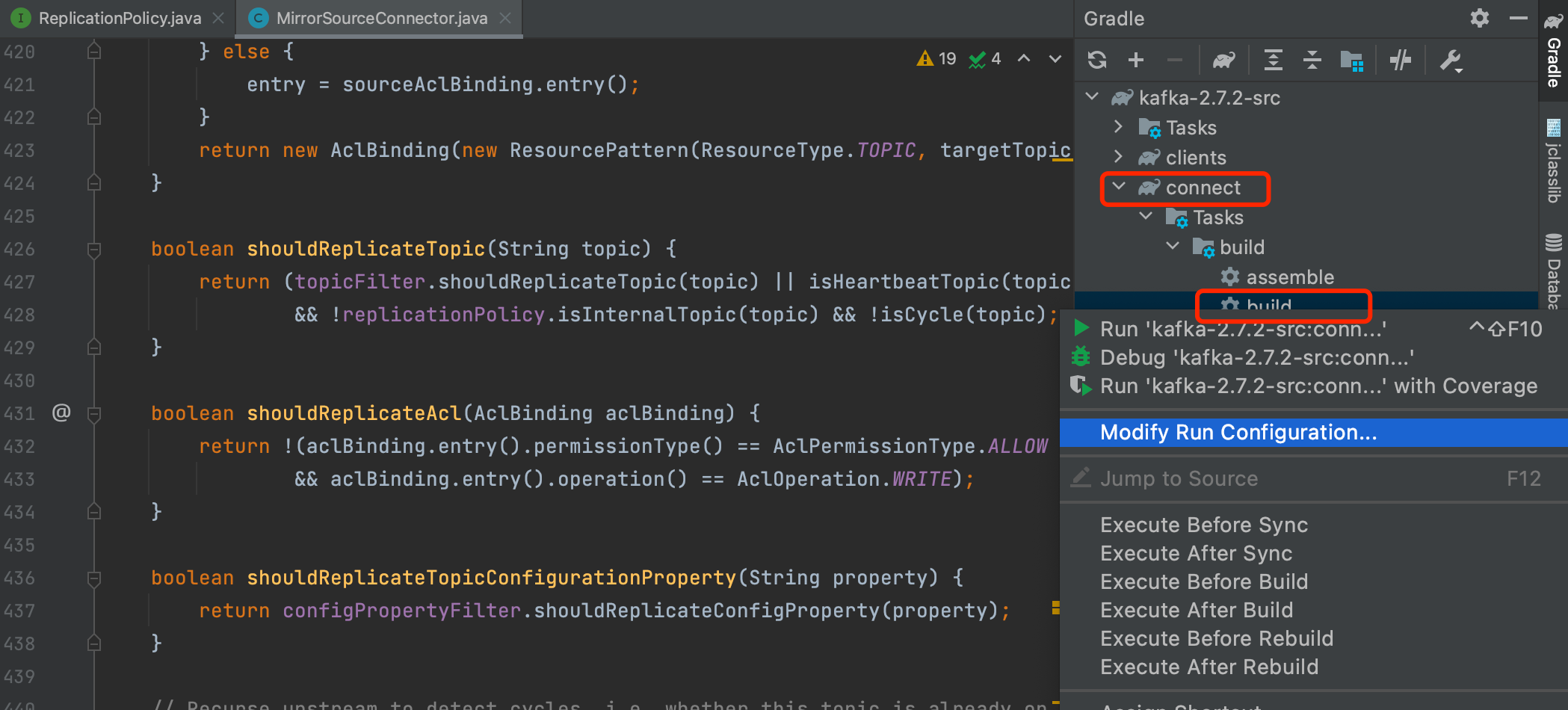1568x710 pixels.
Task: Click the configPropertyFilter reference on line 437
Action: click(x=401, y=611)
